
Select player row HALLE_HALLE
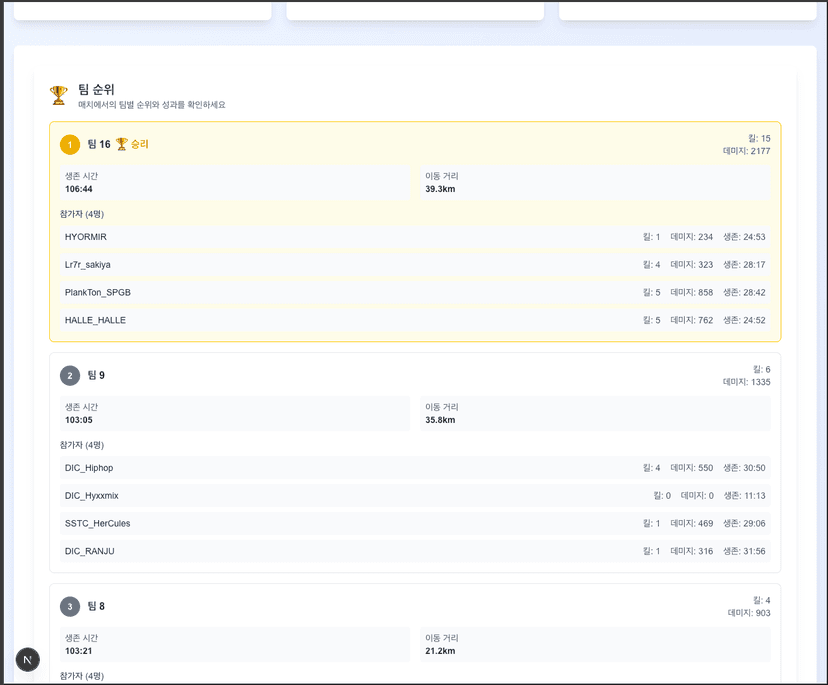pos(95,321)
